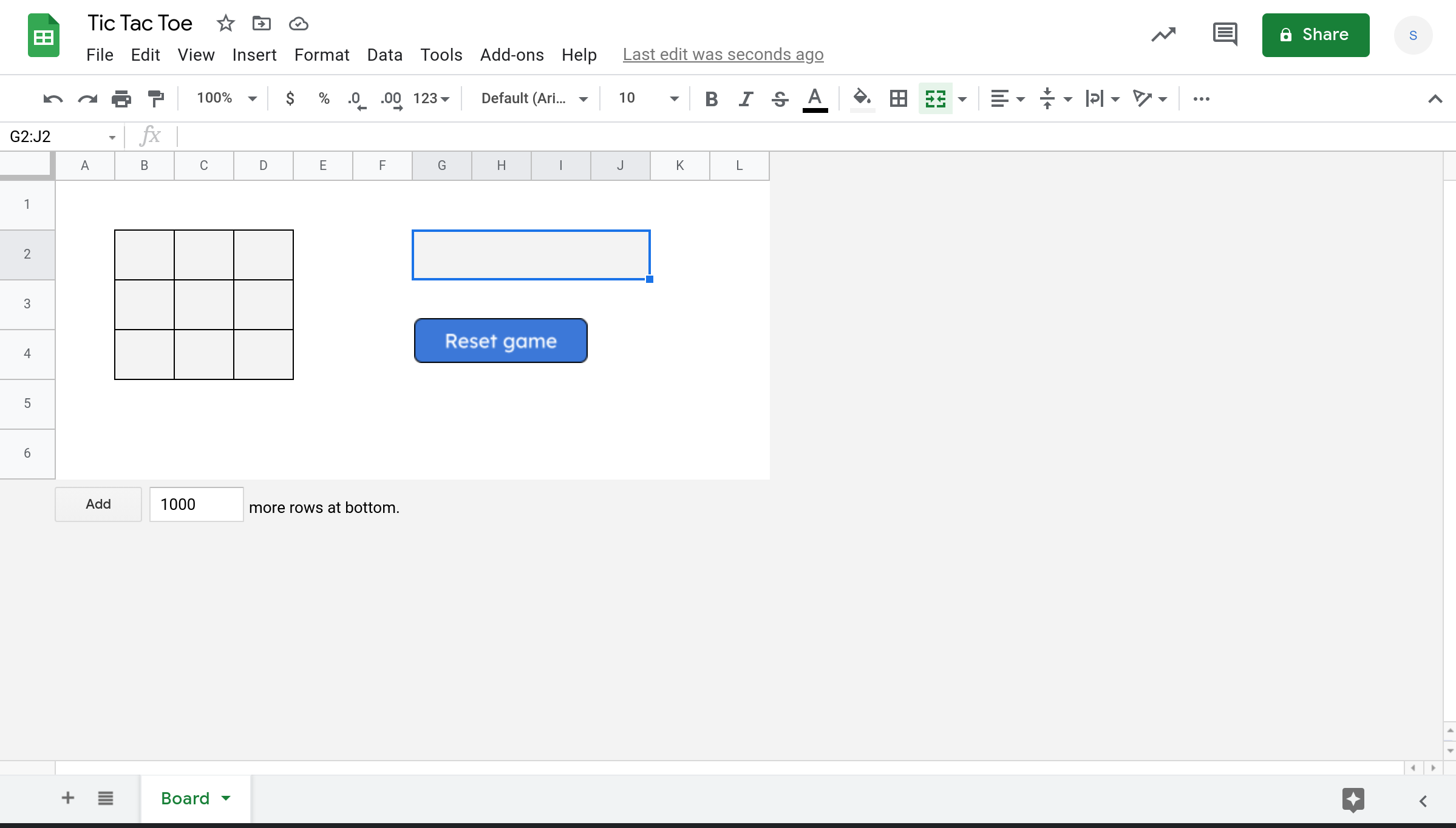Open the Data menu

(x=385, y=55)
